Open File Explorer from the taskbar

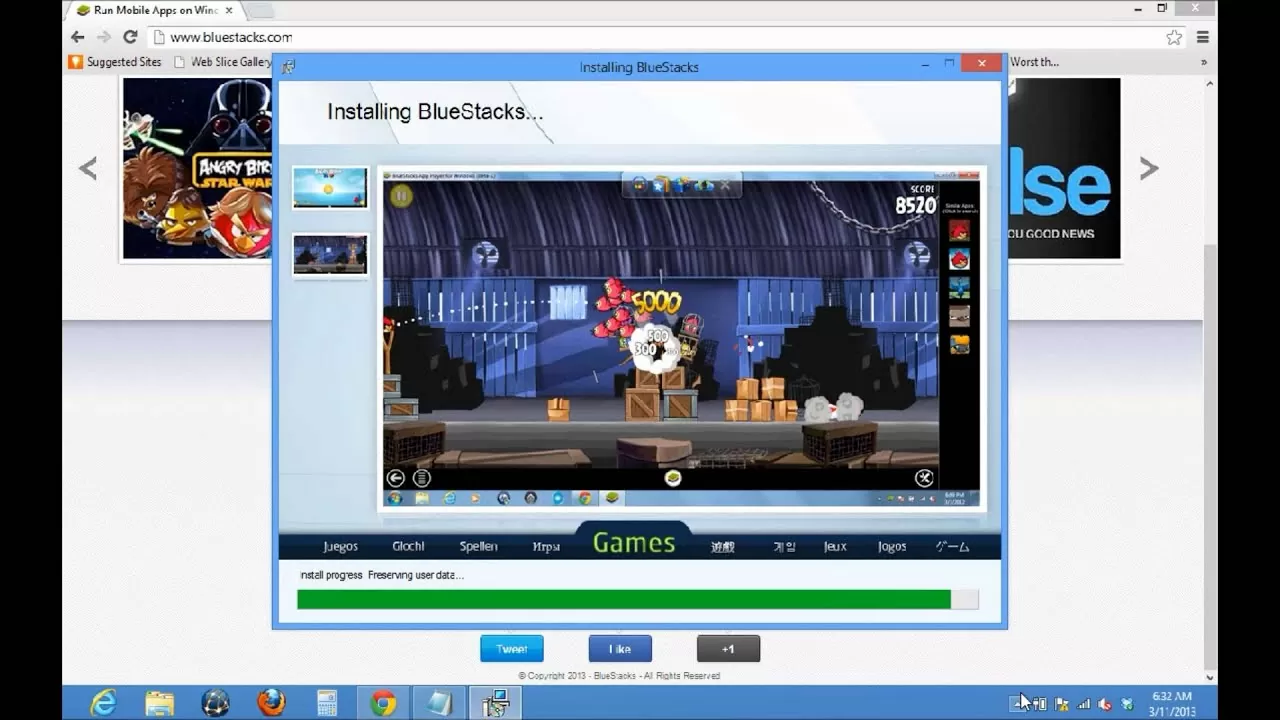point(159,703)
